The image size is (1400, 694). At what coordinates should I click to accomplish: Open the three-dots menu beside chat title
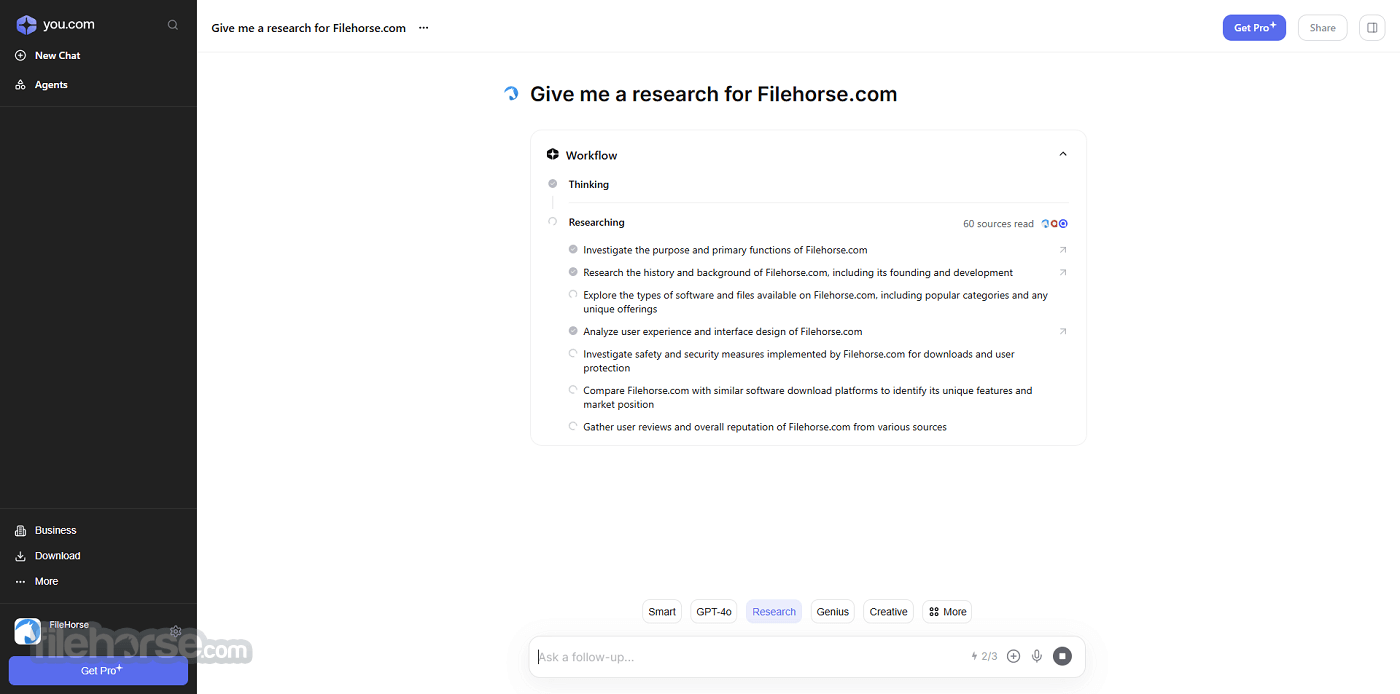tap(423, 28)
